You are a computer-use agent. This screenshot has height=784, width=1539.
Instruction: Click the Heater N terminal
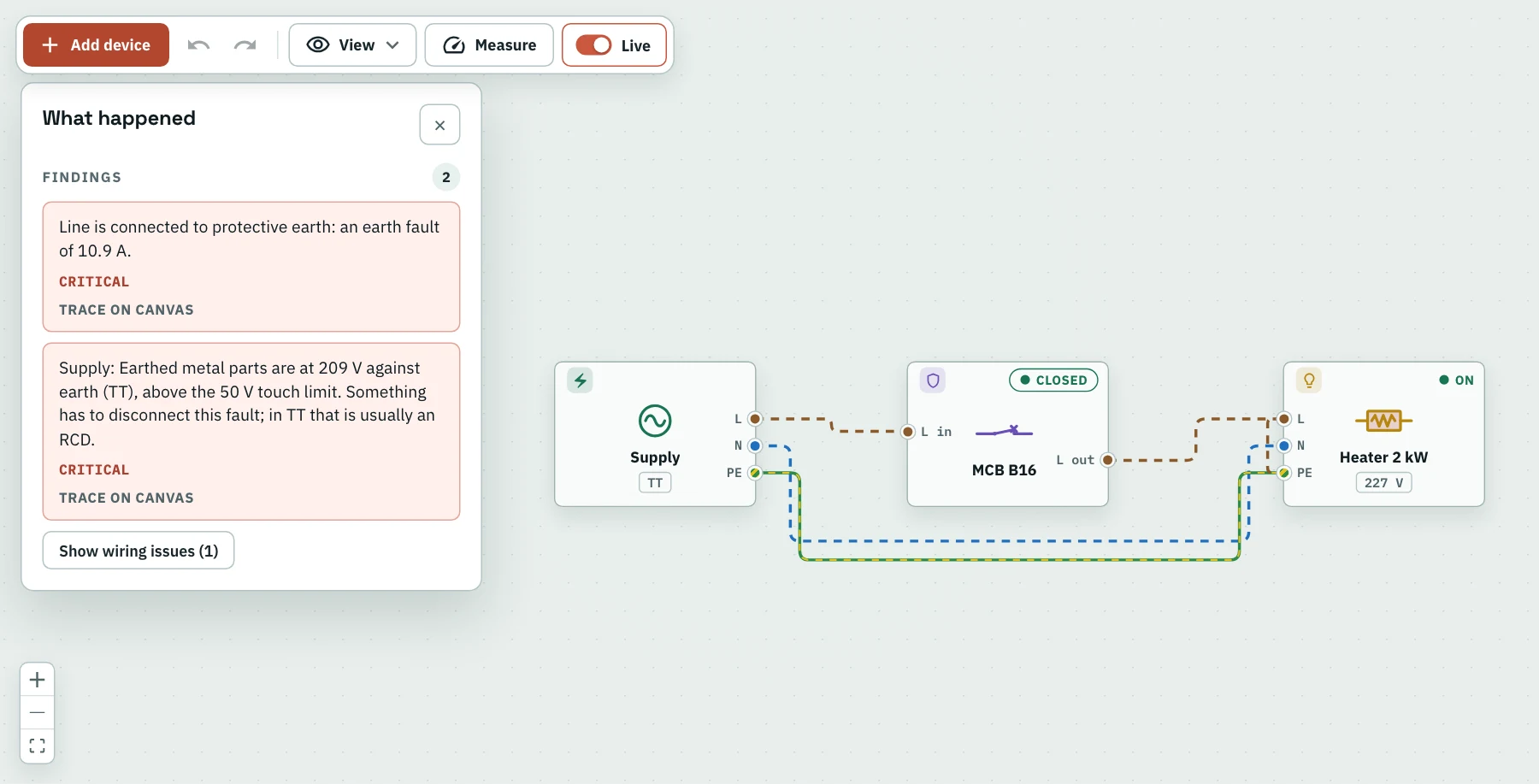(x=1284, y=445)
